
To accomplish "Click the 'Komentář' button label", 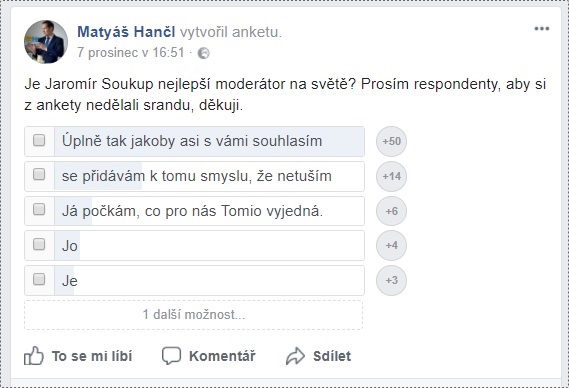I will 222,356.
